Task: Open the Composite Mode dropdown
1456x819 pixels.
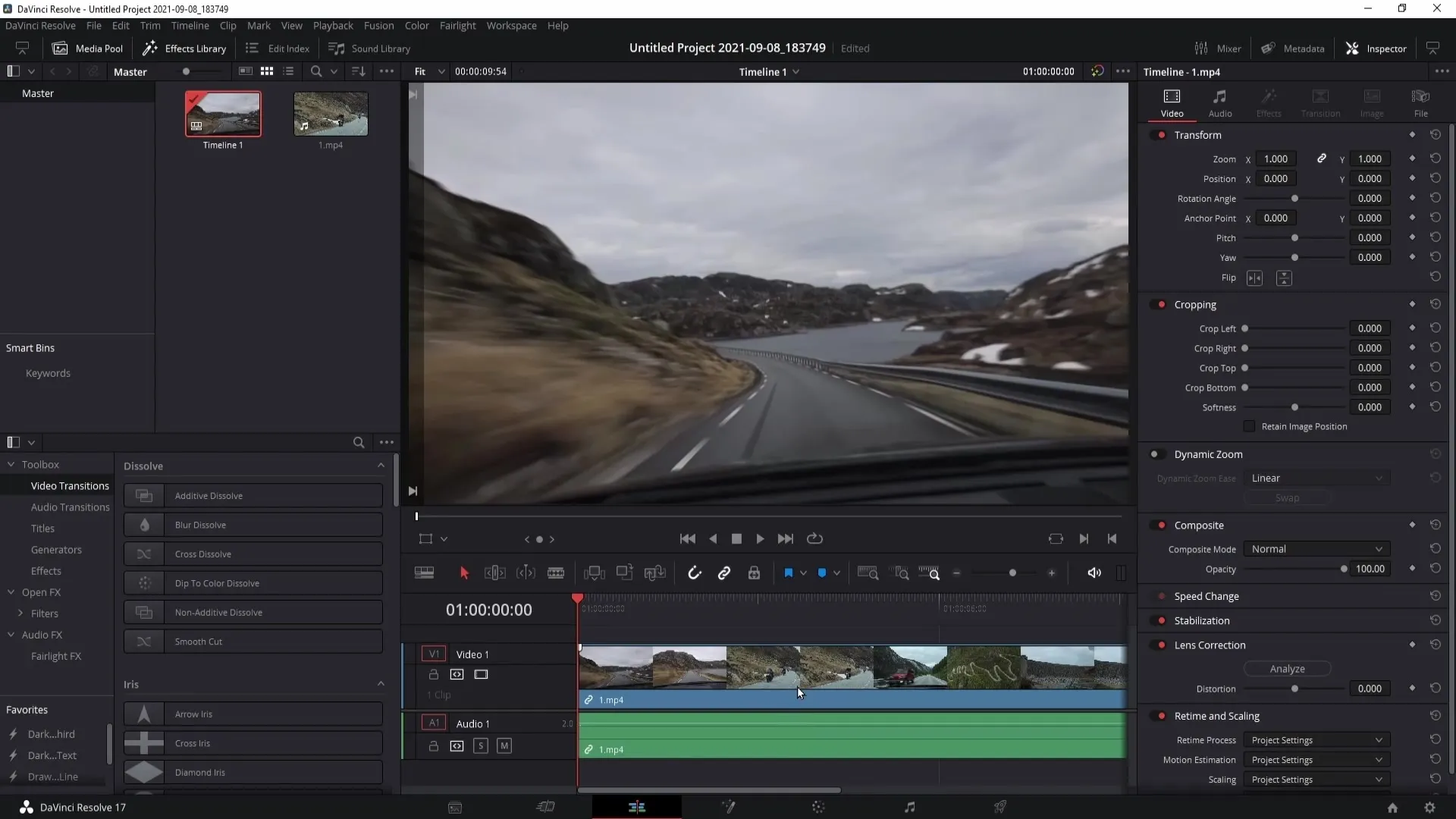Action: click(1316, 548)
